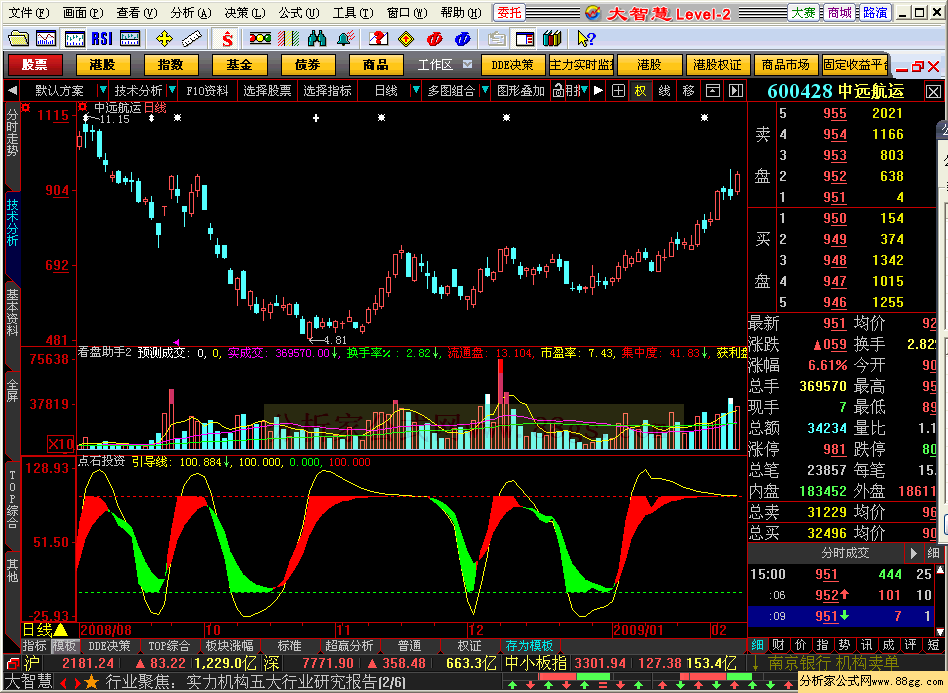Expand the 技术分析 dropdown arrow
Screen dimensions: 948x693
tap(172, 91)
